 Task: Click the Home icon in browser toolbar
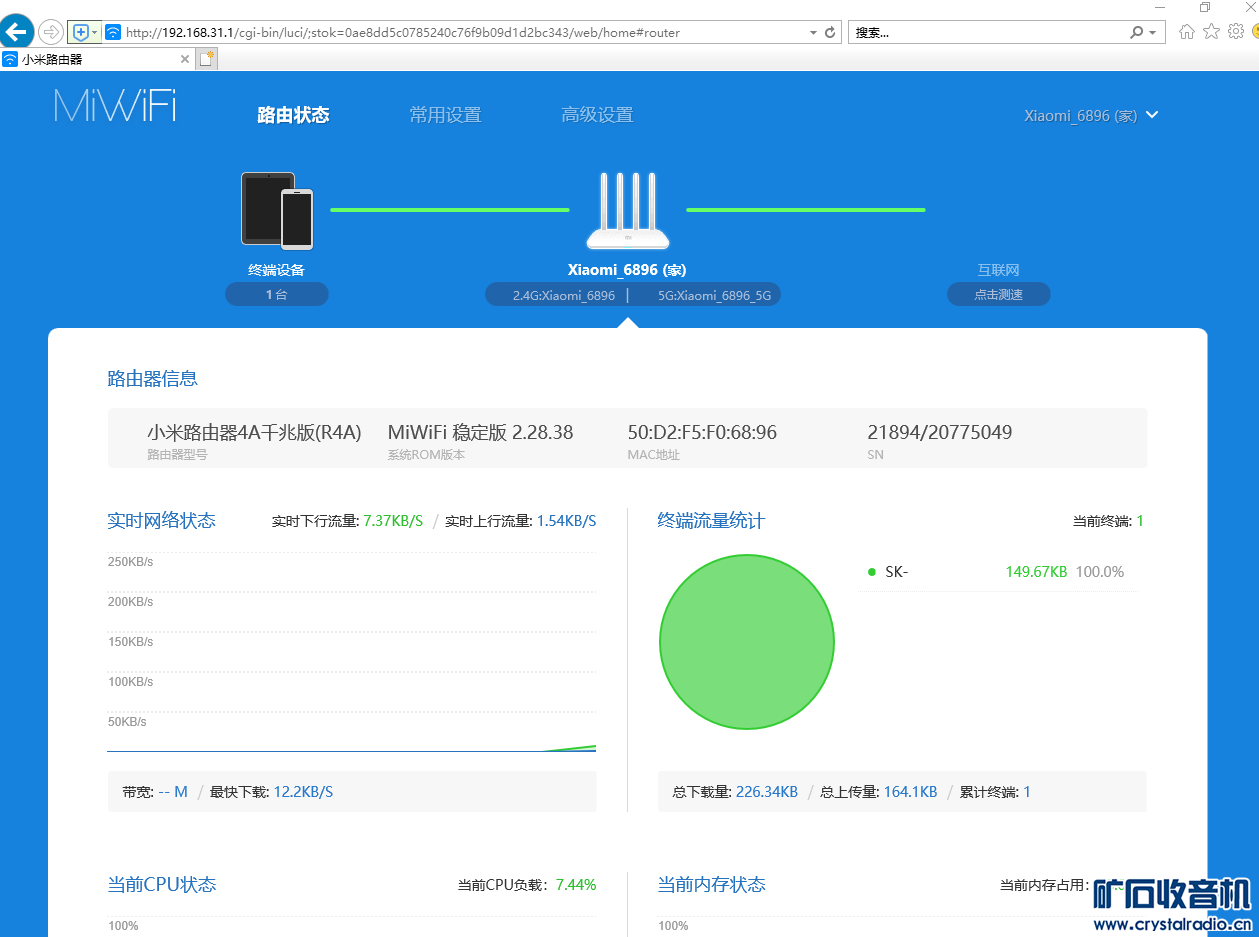click(x=1186, y=32)
